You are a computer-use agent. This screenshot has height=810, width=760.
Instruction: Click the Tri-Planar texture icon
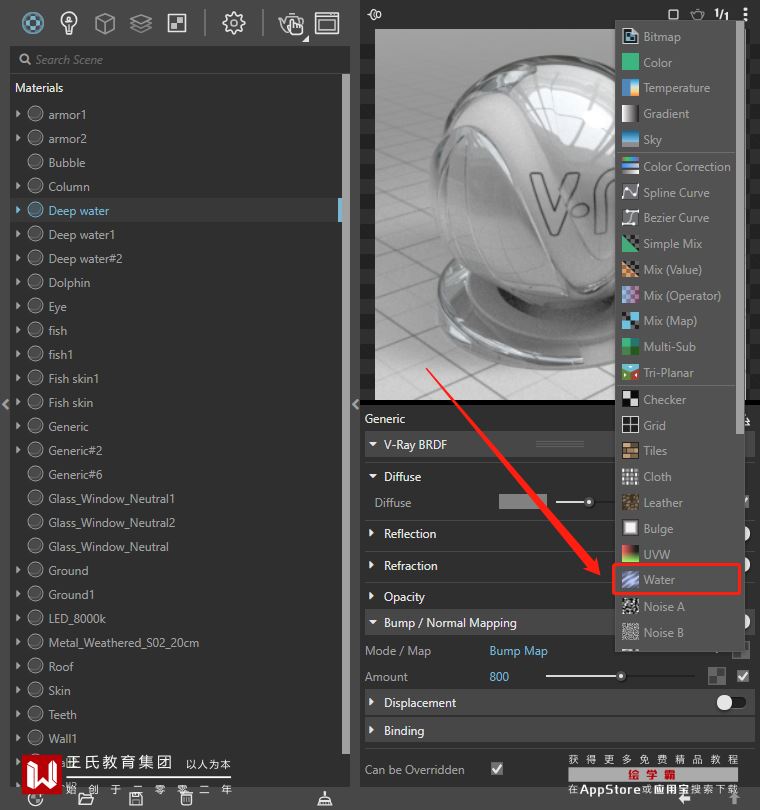(x=630, y=372)
